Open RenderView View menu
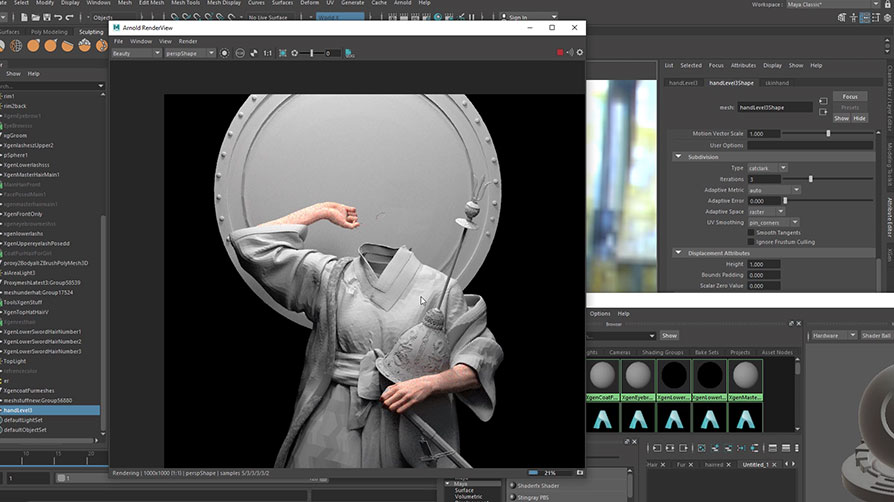The image size is (894, 502). (165, 41)
